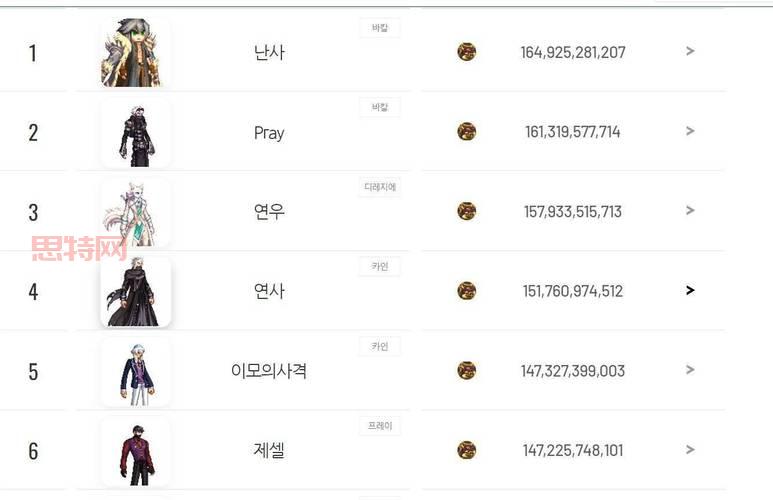This screenshot has height=500, width=773.
Task: View the rank 3 연우 character portrait
Action: [136, 213]
